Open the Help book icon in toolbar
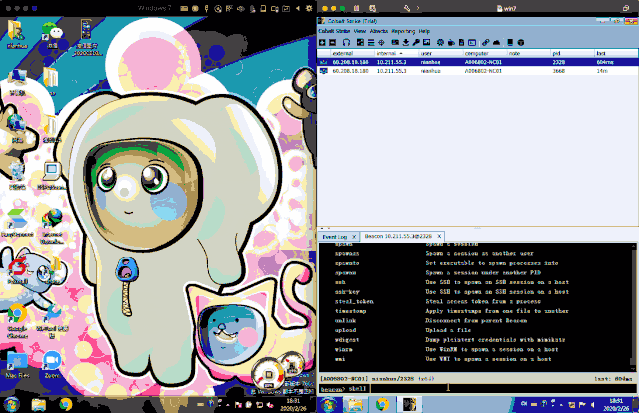The image size is (639, 413). coord(510,42)
